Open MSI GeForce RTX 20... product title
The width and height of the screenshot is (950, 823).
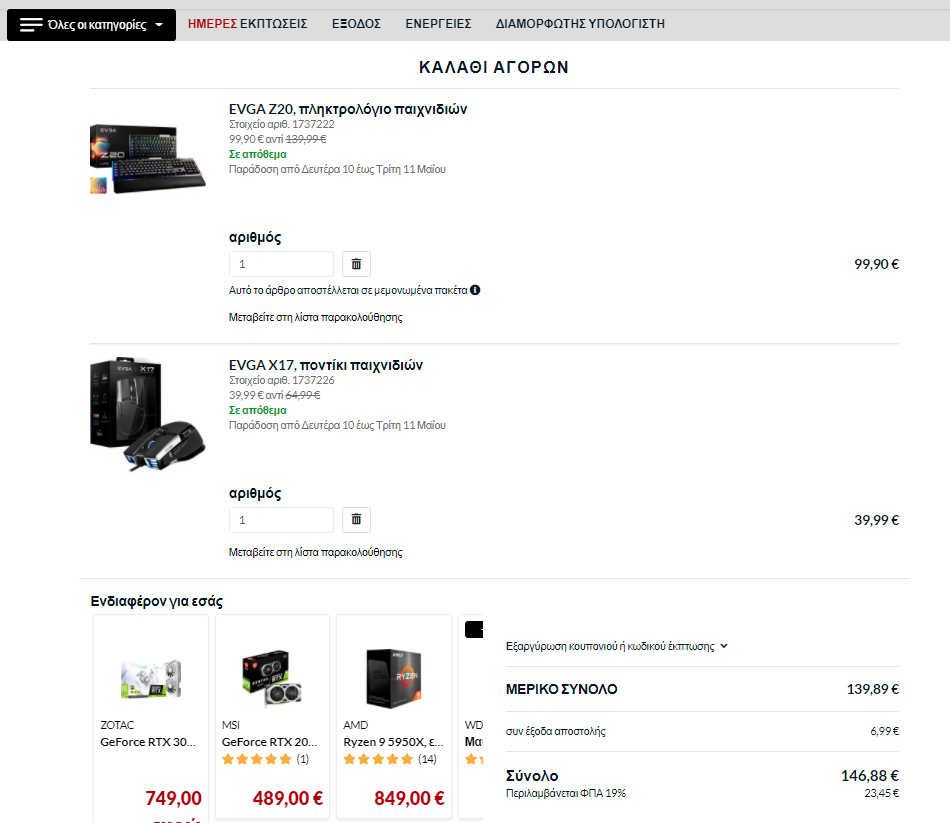click(269, 742)
